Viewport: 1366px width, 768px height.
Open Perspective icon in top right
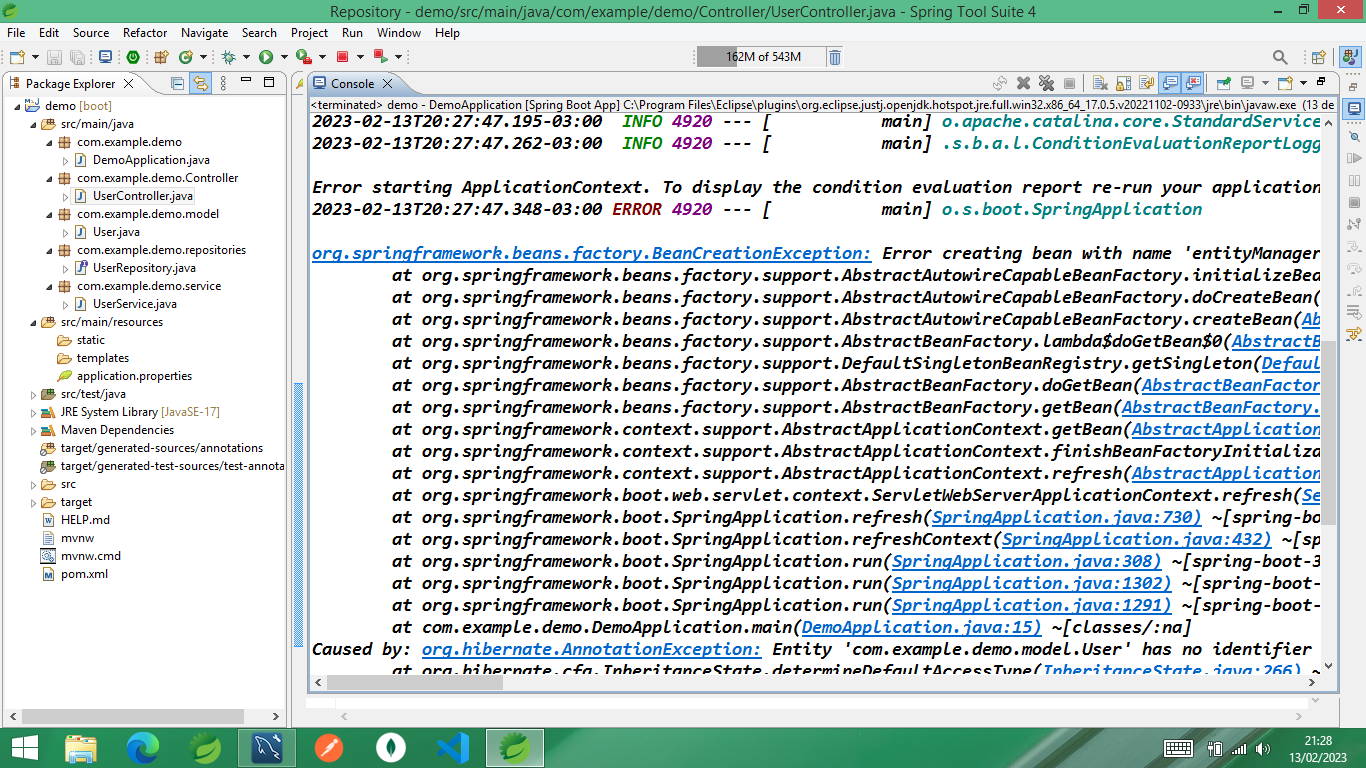click(x=1318, y=58)
